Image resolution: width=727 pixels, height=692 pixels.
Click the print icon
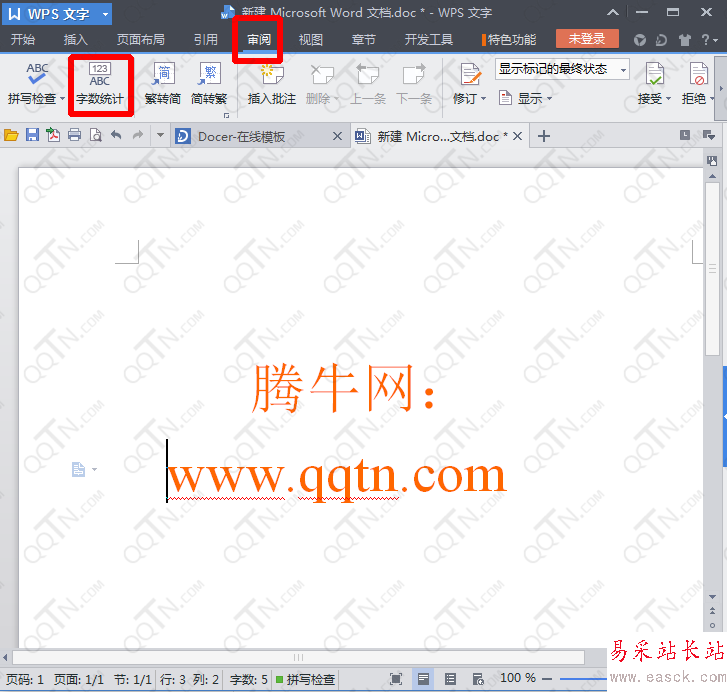[74, 135]
